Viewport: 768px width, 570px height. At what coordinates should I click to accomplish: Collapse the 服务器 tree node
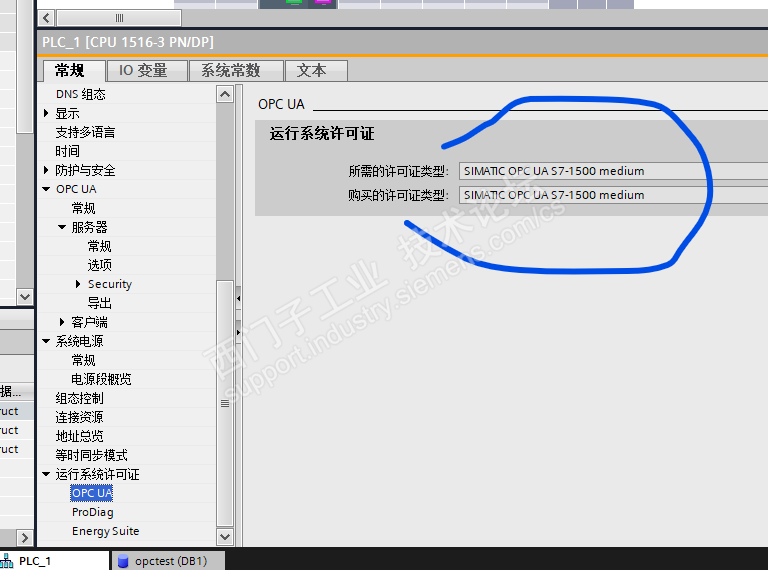coord(62,227)
